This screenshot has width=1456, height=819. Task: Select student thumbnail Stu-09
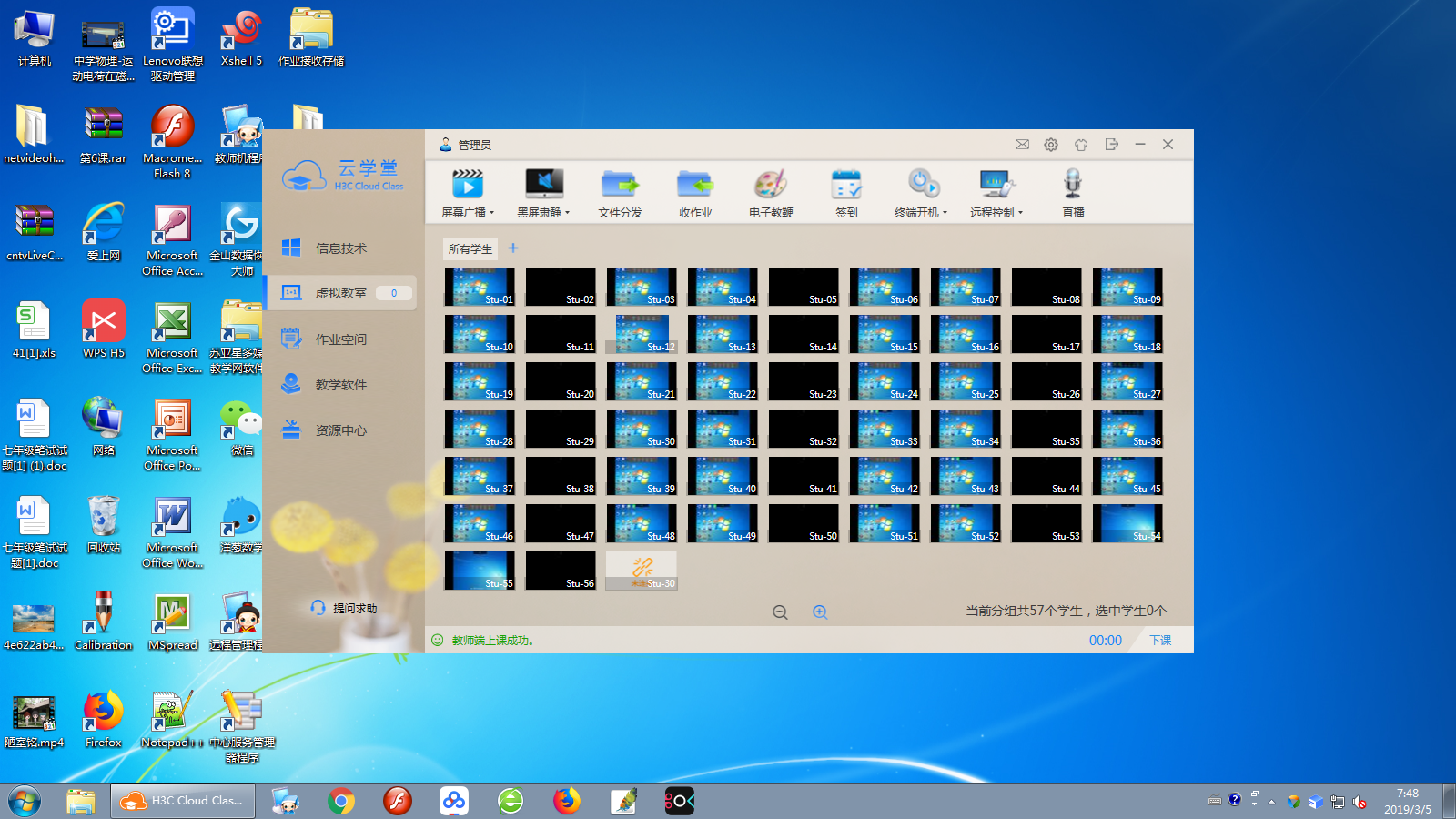pos(1127,287)
